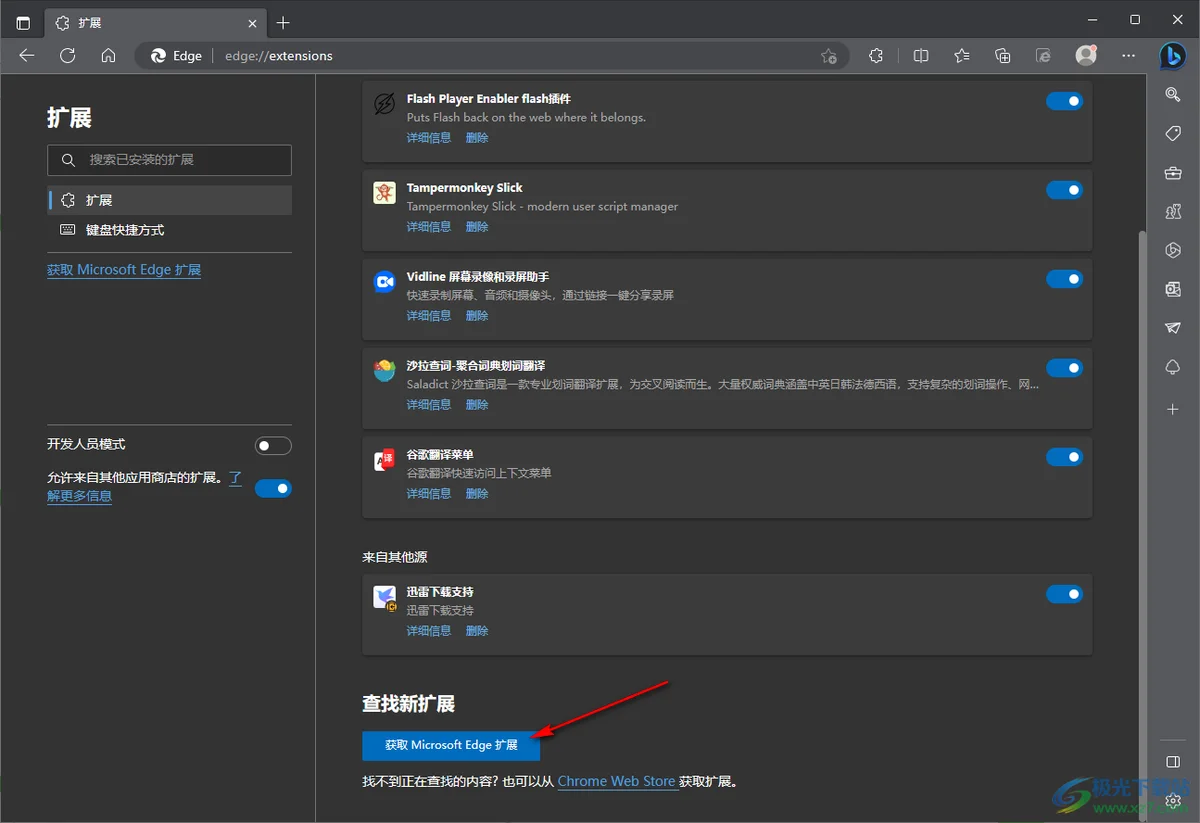The width and height of the screenshot is (1200, 823).
Task: Open 获取 Microsoft Edge 扩展 link in left panel
Action: pyautogui.click(x=124, y=270)
